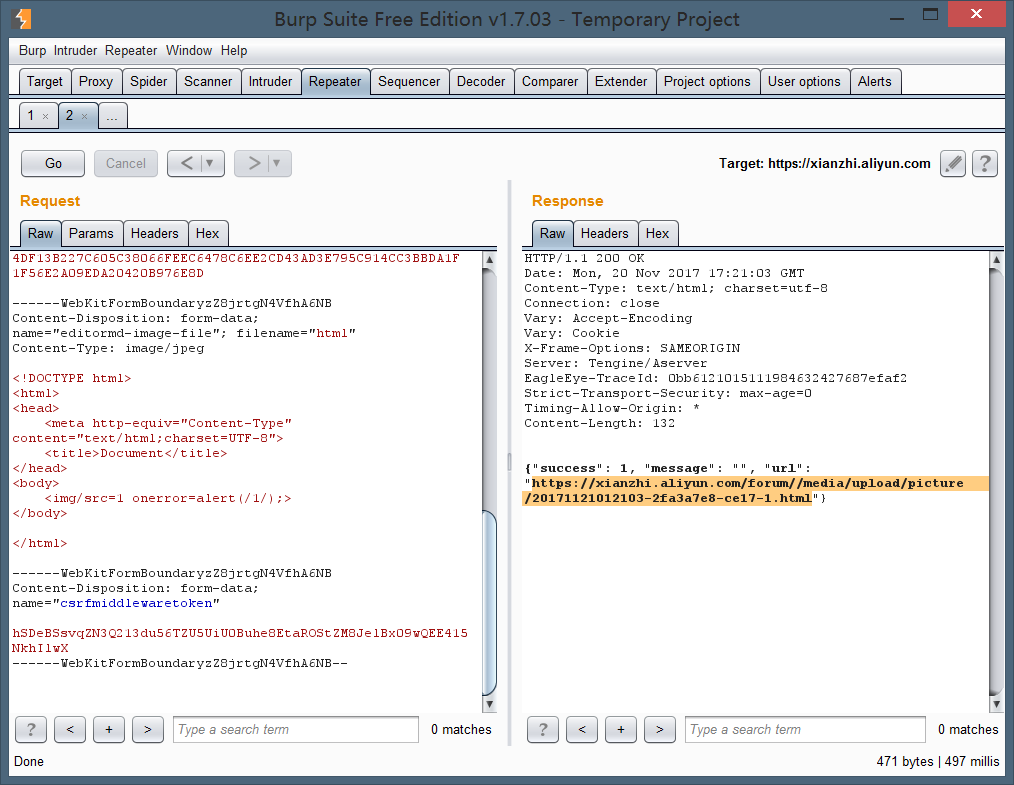
Task: Click the Cancel button
Action: pyautogui.click(x=125, y=164)
